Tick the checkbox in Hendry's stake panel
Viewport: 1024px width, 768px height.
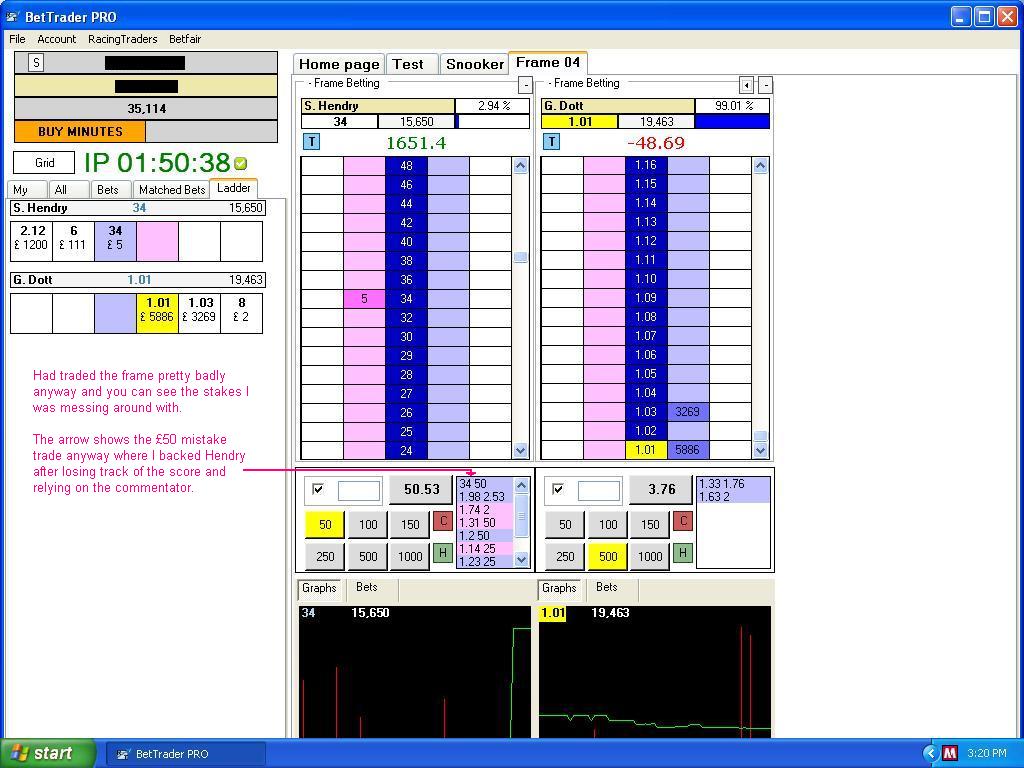click(318, 489)
